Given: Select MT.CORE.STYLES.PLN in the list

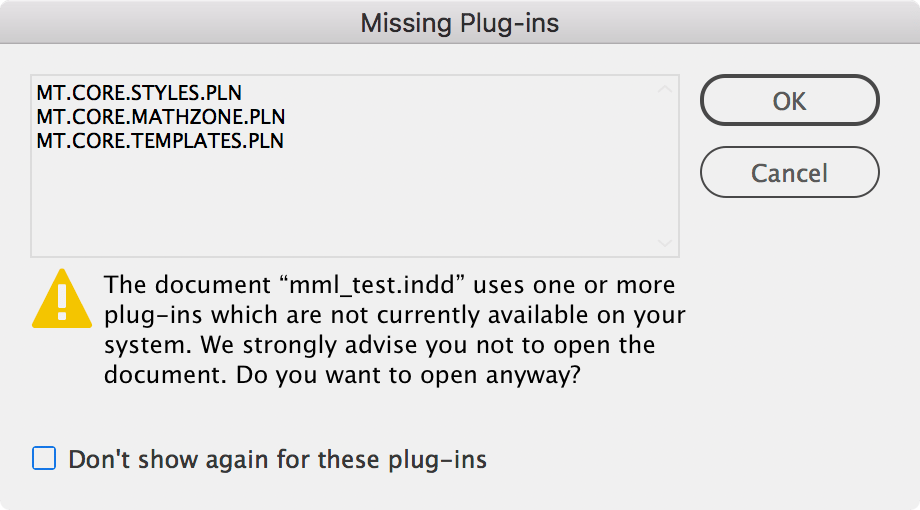Looking at the screenshot, I should click(139, 93).
